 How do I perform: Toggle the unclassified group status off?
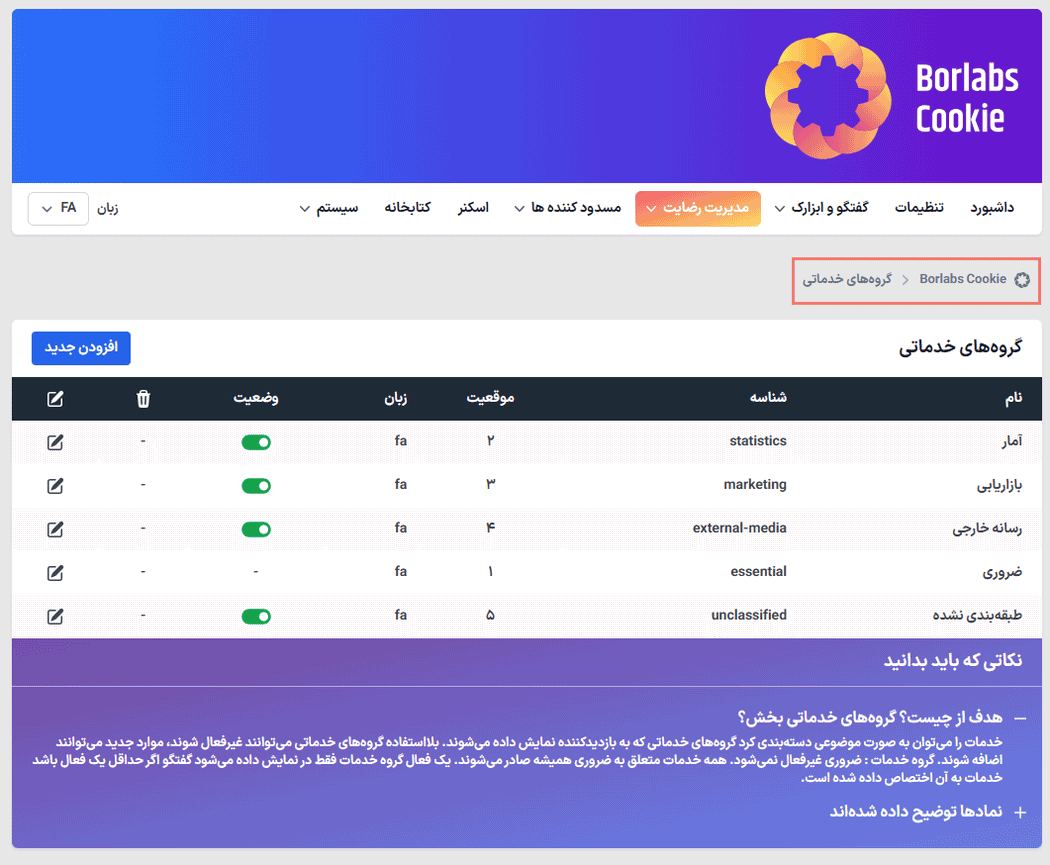(256, 616)
